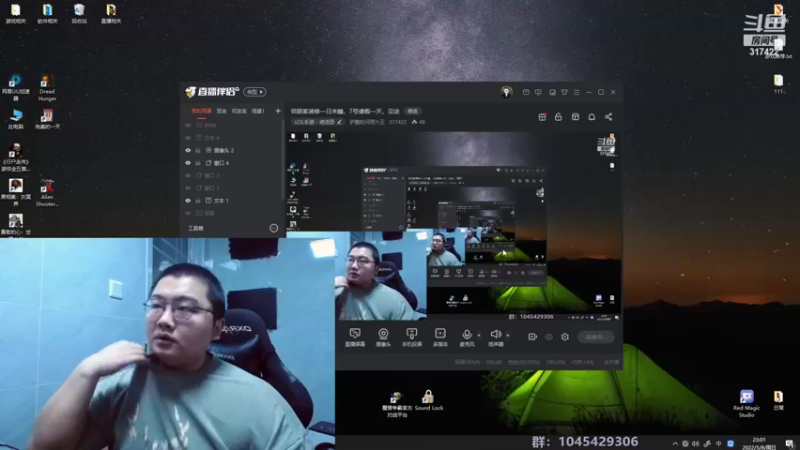Open the mail icon in title bar

pyautogui.click(x=526, y=92)
